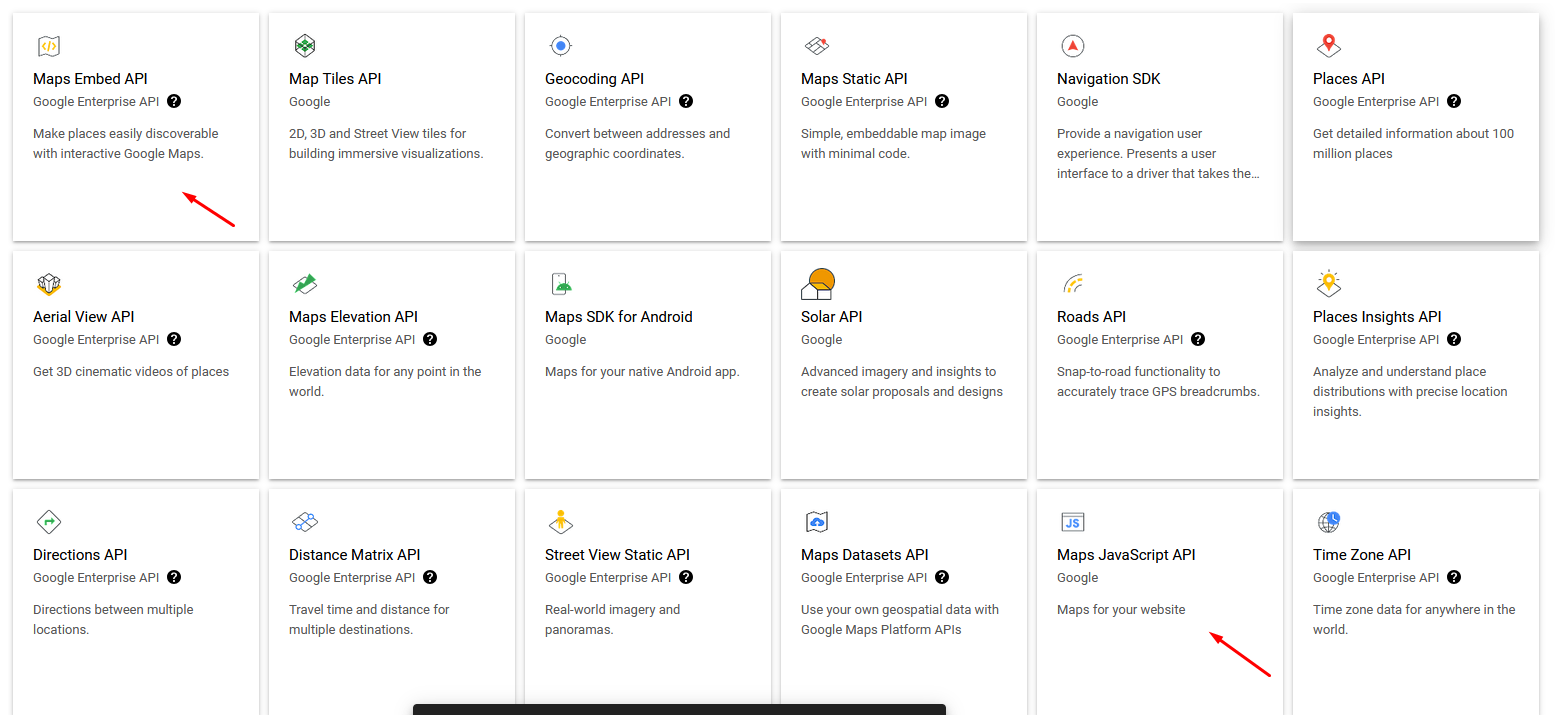Click help icon on the Maps Static API card
This screenshot has width=1555, height=715.
point(942,101)
